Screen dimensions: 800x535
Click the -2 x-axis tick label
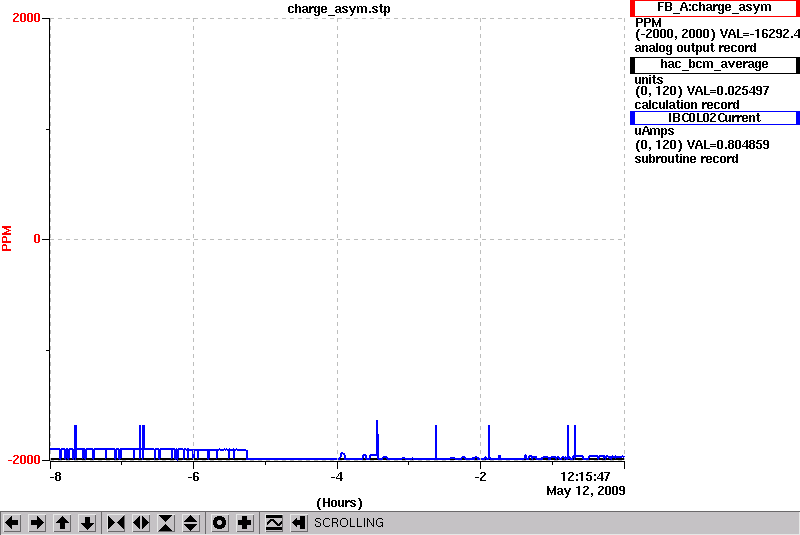480,477
